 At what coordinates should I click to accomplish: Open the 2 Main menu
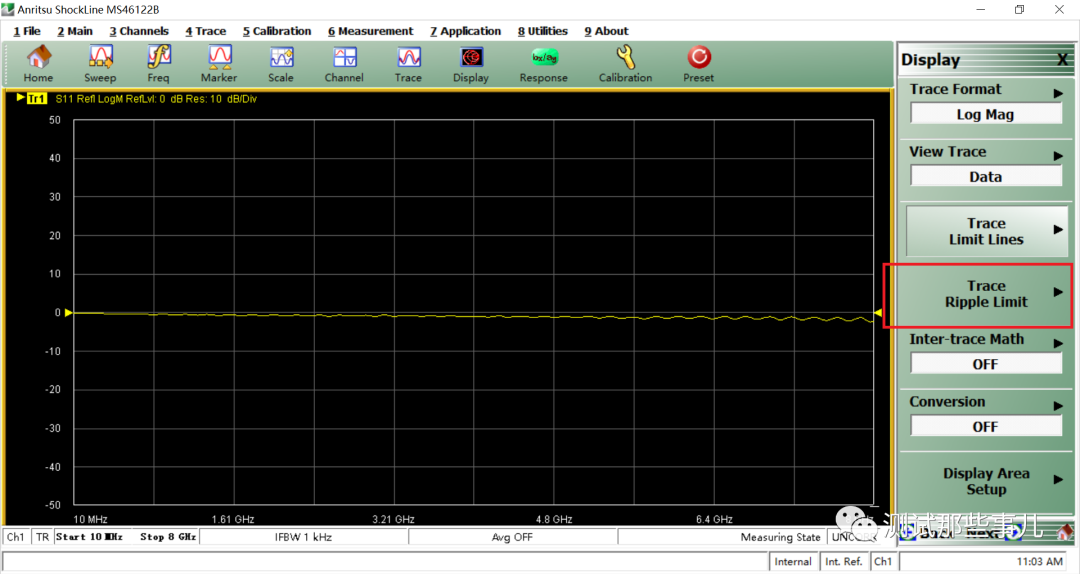75,31
